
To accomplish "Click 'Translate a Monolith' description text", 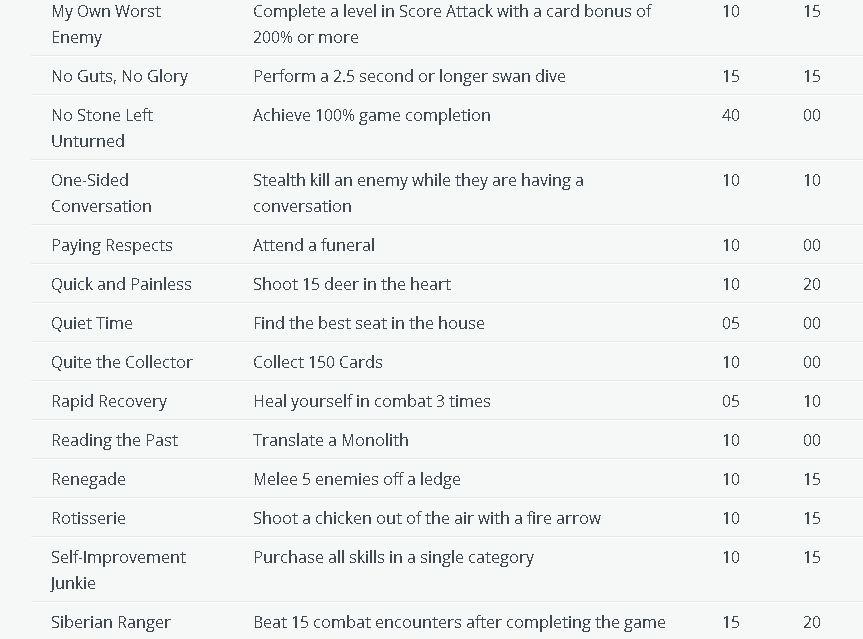I will coord(331,440).
